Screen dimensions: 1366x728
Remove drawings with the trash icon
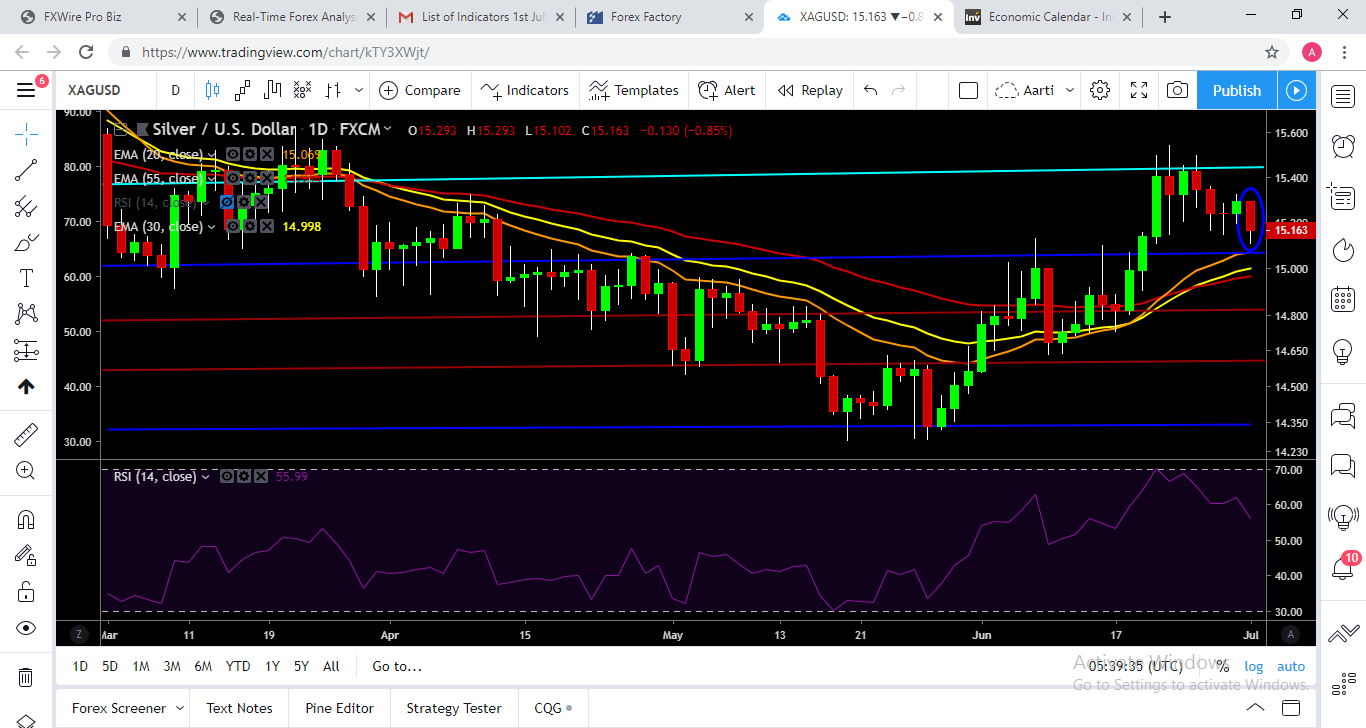click(x=26, y=677)
